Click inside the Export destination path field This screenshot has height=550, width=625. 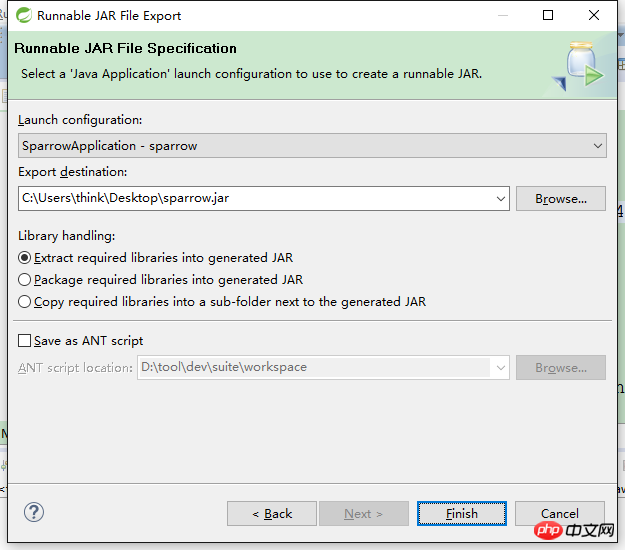[255, 198]
